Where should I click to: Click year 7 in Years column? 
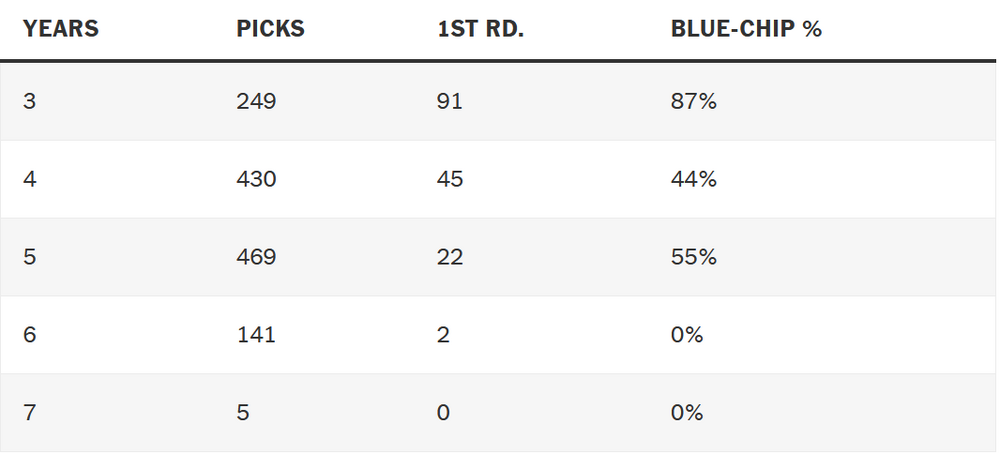coord(29,412)
